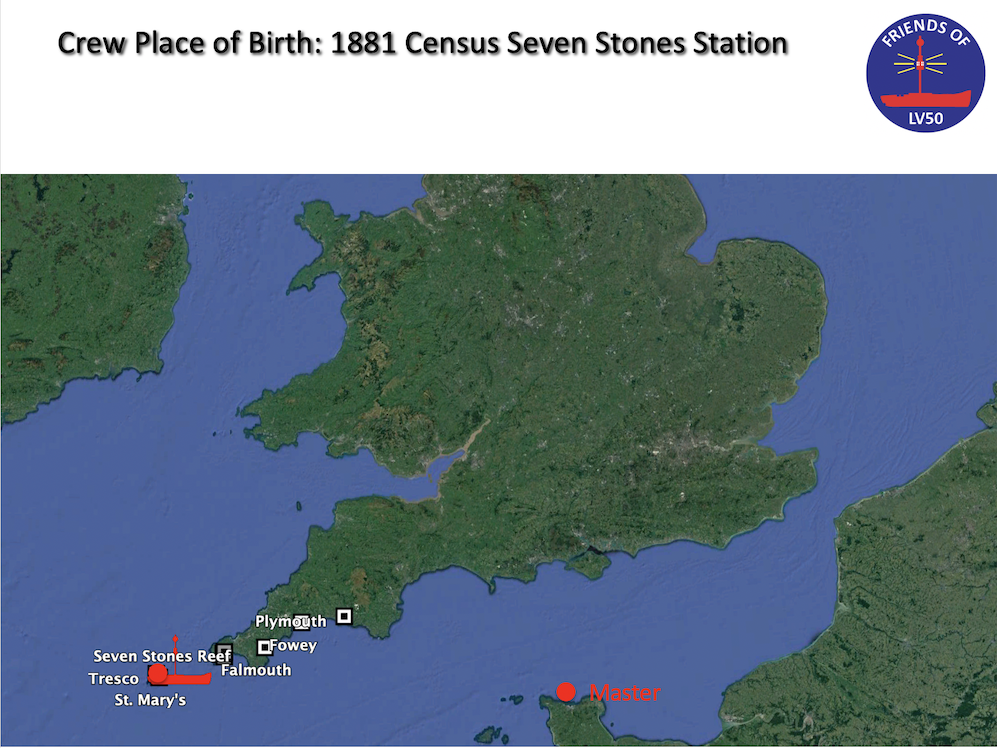997x748 pixels.
Task: Click the 'Plymouth' map label
Action: pyautogui.click(x=291, y=621)
